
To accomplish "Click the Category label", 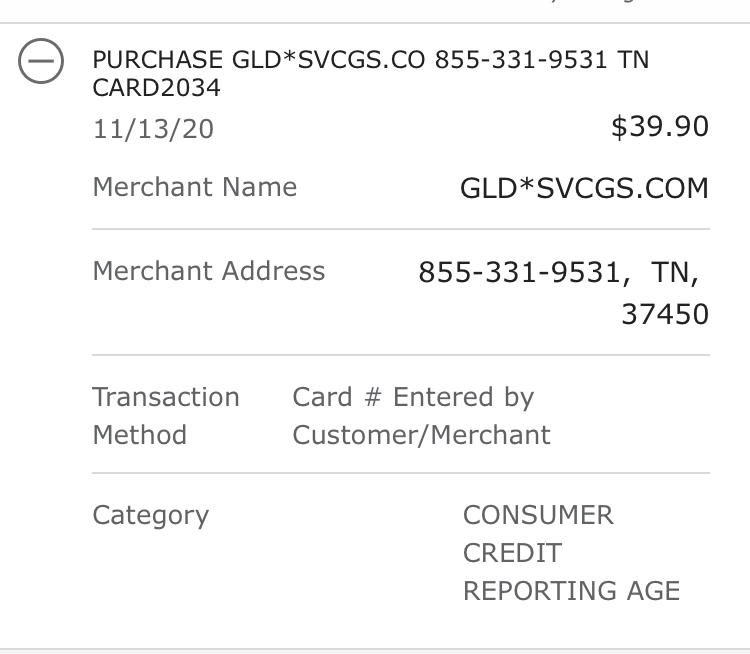I will click(151, 516).
